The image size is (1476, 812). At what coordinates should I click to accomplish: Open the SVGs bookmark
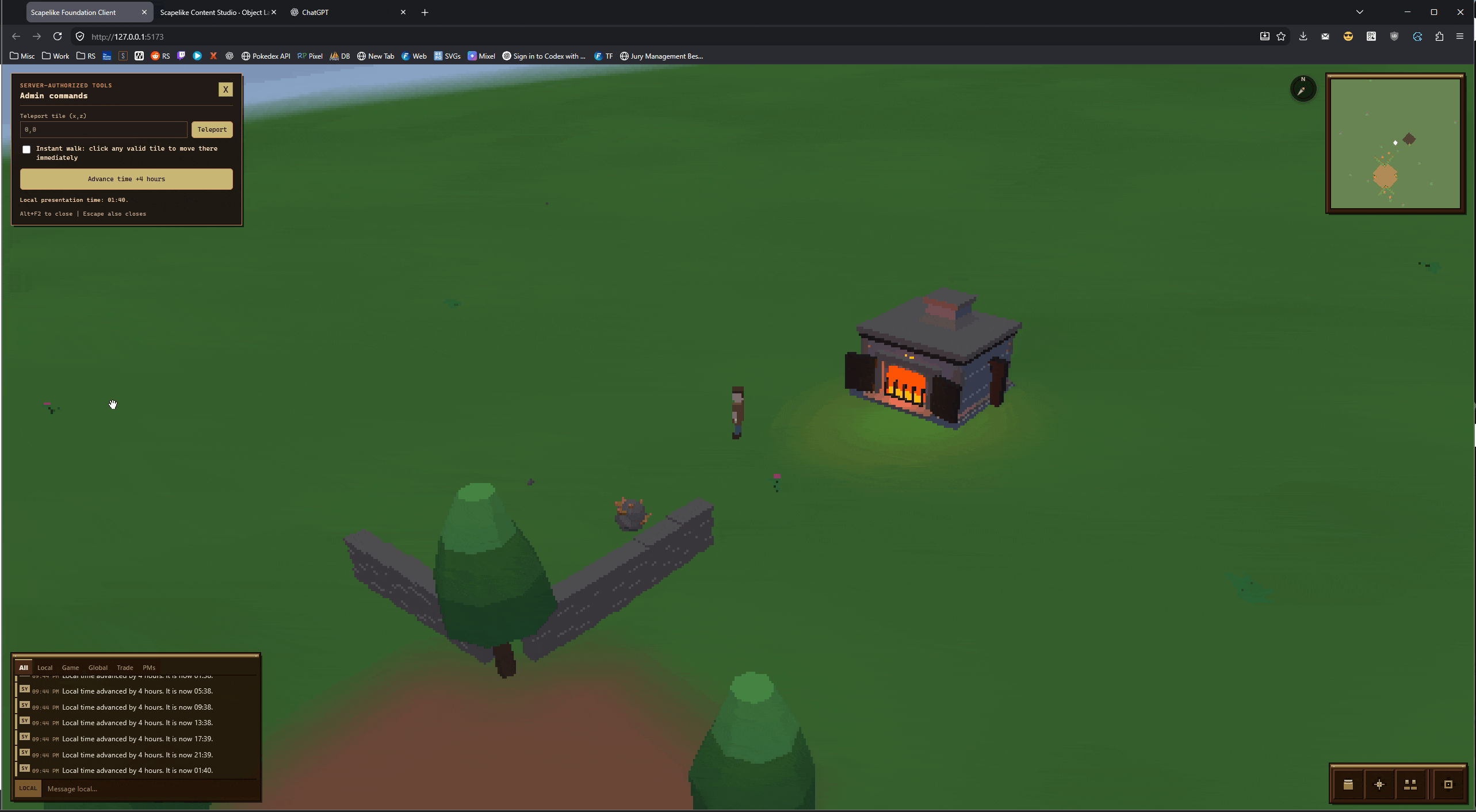point(448,56)
